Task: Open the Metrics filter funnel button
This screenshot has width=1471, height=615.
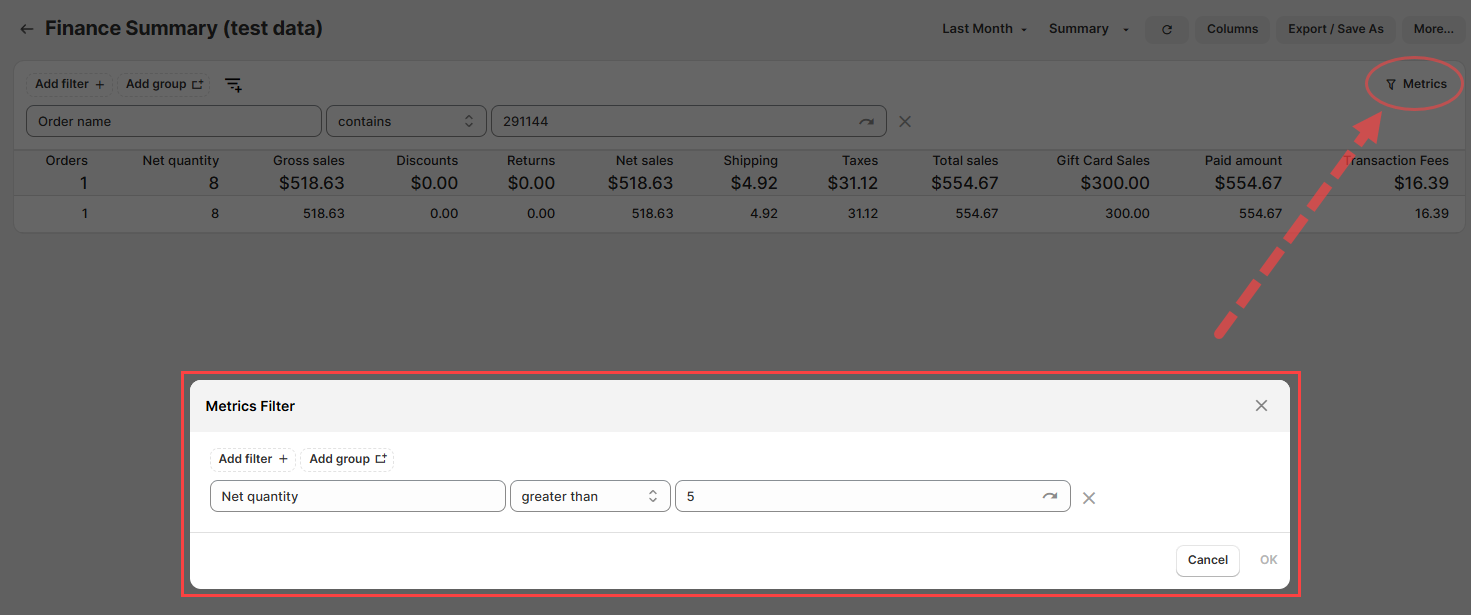Action: pyautogui.click(x=1416, y=84)
